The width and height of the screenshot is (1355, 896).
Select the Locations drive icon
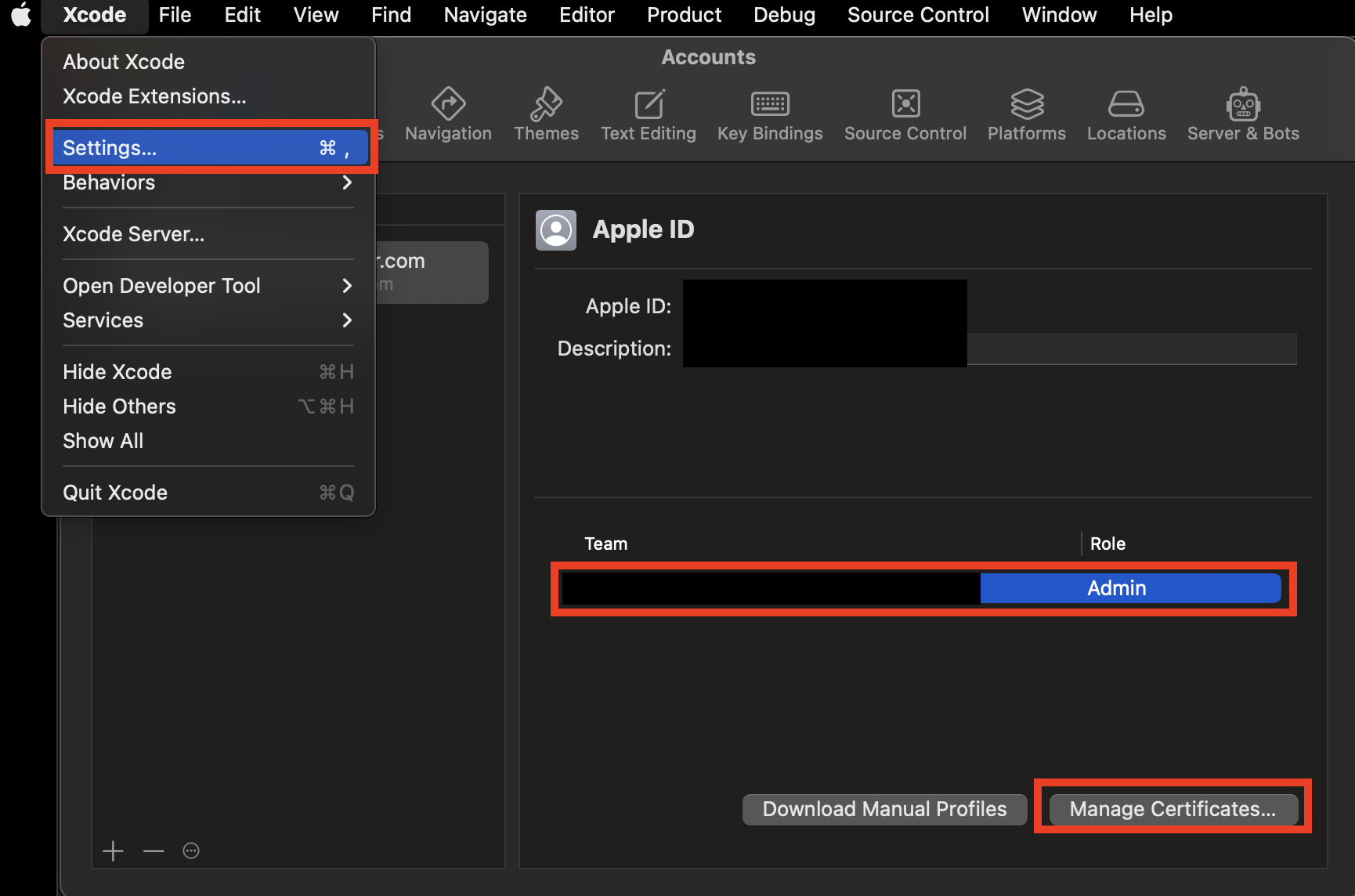click(1126, 103)
